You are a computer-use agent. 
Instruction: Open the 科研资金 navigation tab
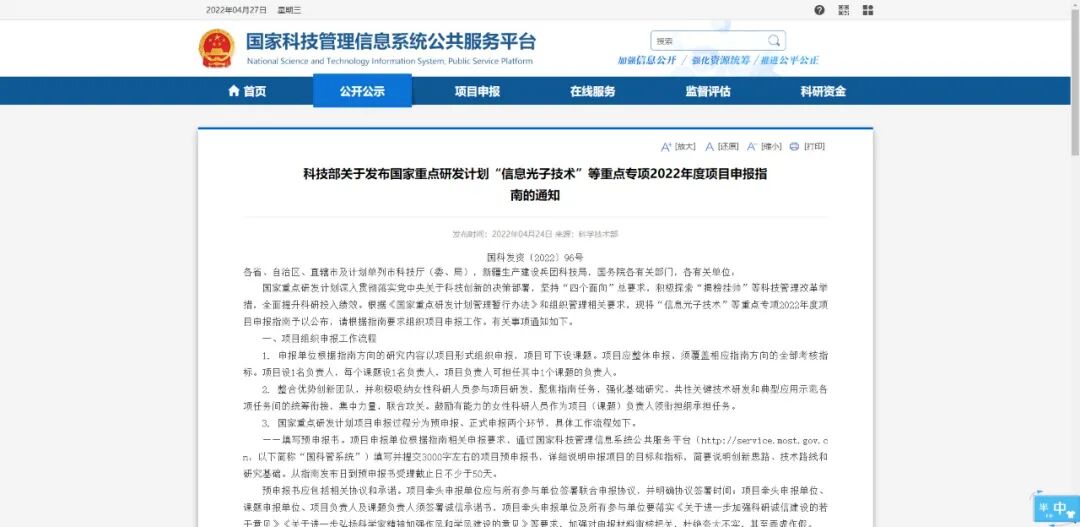(x=823, y=91)
